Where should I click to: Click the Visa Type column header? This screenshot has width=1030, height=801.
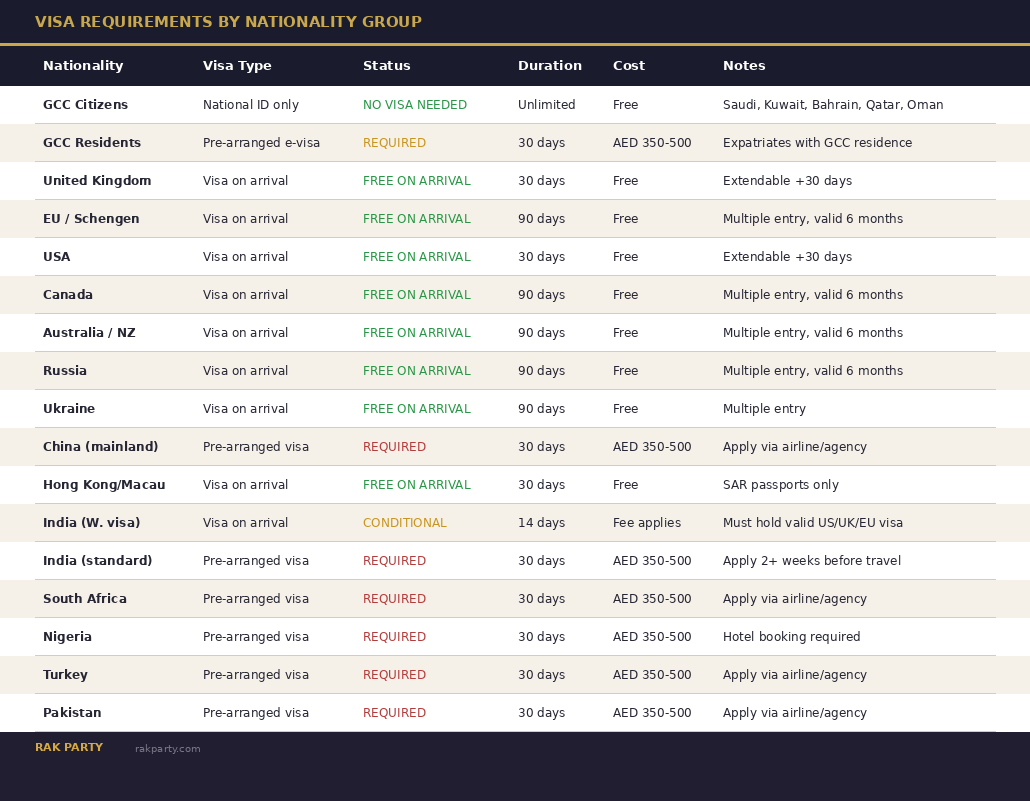[237, 66]
